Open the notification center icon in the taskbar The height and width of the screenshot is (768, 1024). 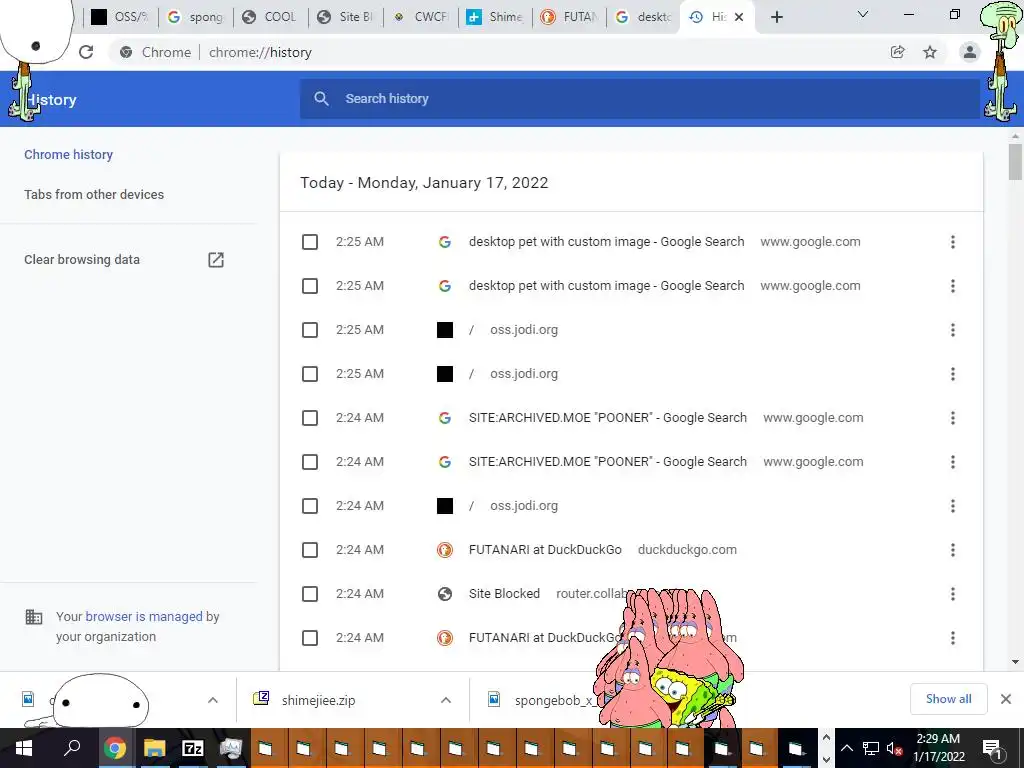[x=992, y=748]
